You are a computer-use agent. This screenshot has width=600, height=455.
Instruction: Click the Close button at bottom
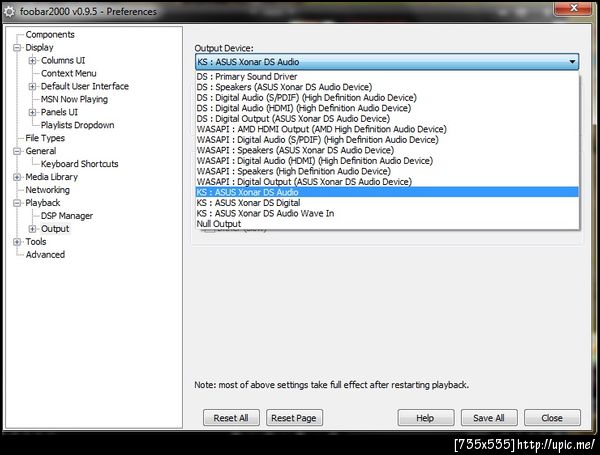coord(552,418)
